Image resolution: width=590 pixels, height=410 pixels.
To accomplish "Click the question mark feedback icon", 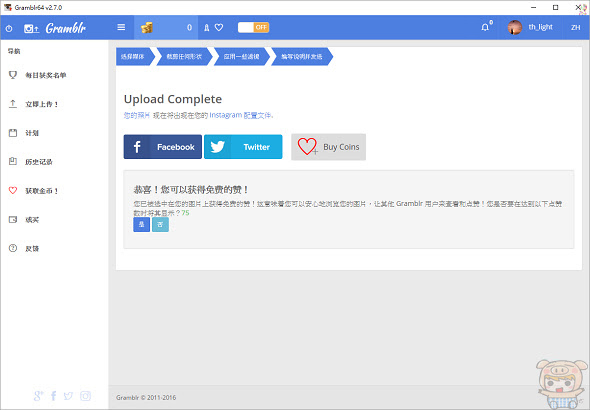I will 13,248.
